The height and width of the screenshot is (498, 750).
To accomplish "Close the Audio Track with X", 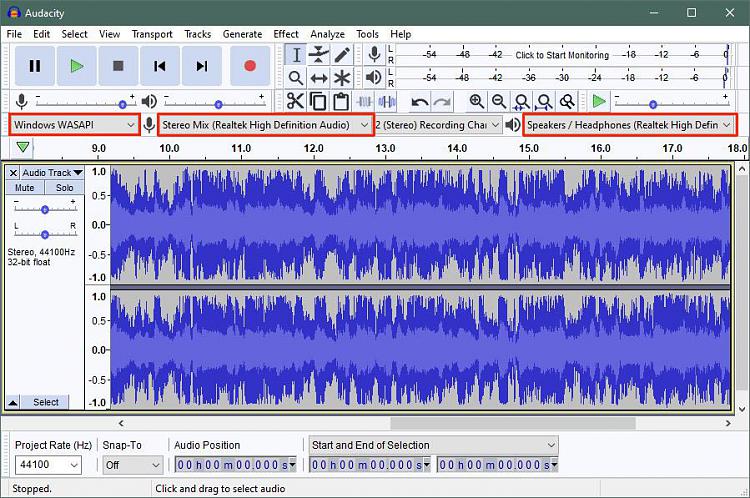I will 13,173.
